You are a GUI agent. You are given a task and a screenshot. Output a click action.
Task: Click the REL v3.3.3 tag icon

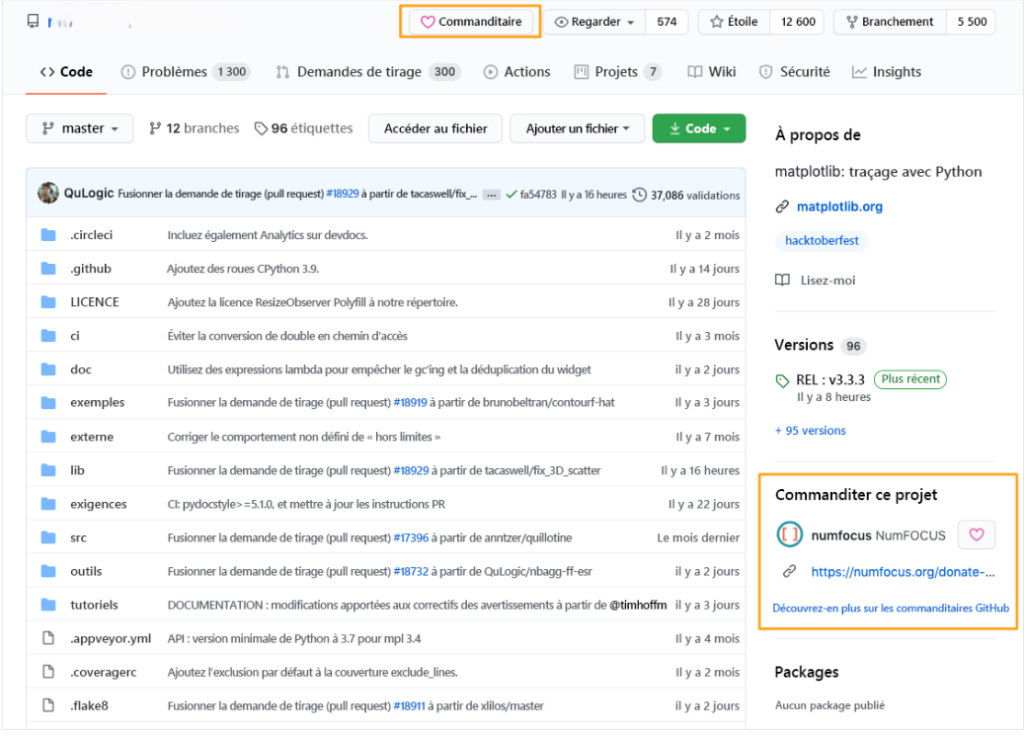(x=783, y=380)
